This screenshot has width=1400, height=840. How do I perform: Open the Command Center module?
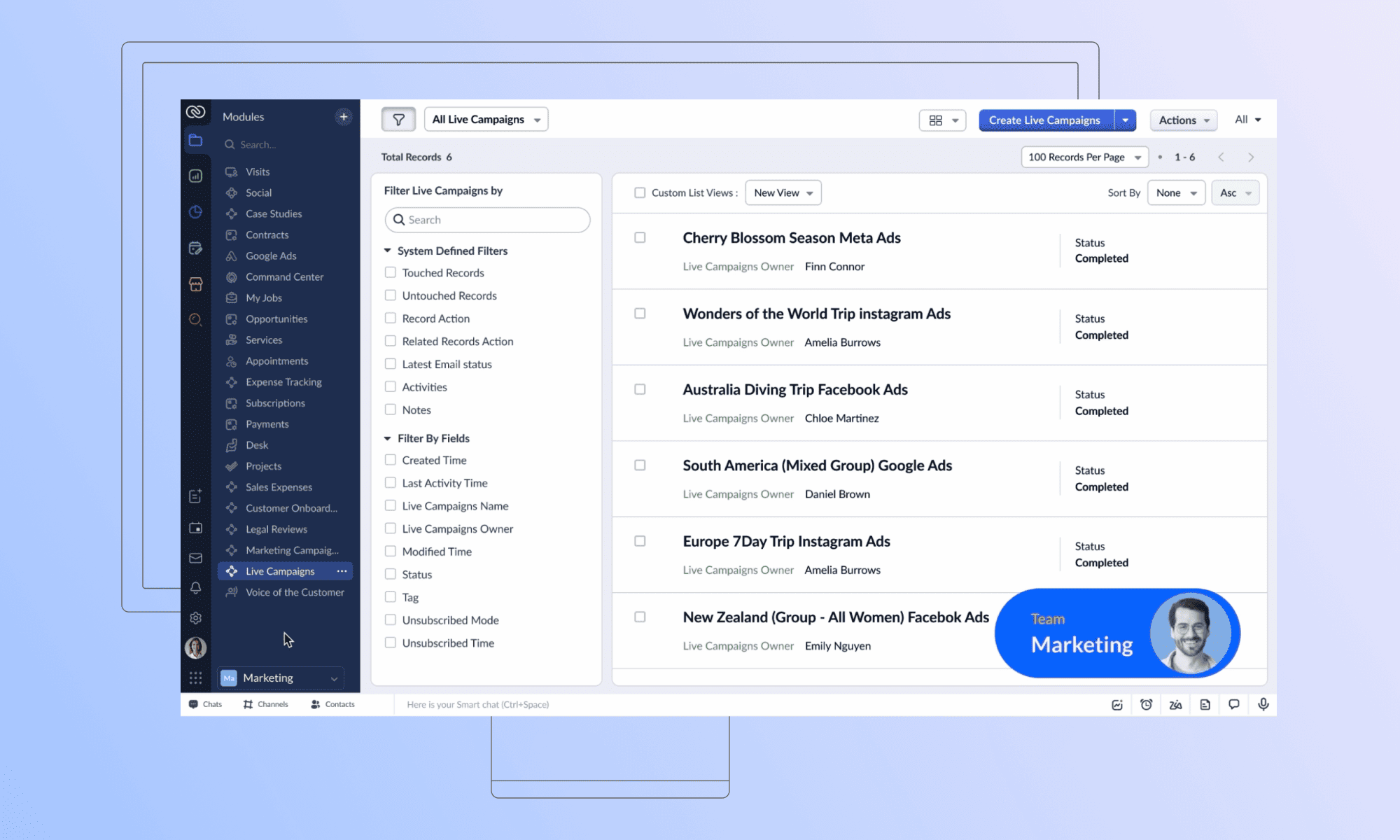pyautogui.click(x=284, y=276)
